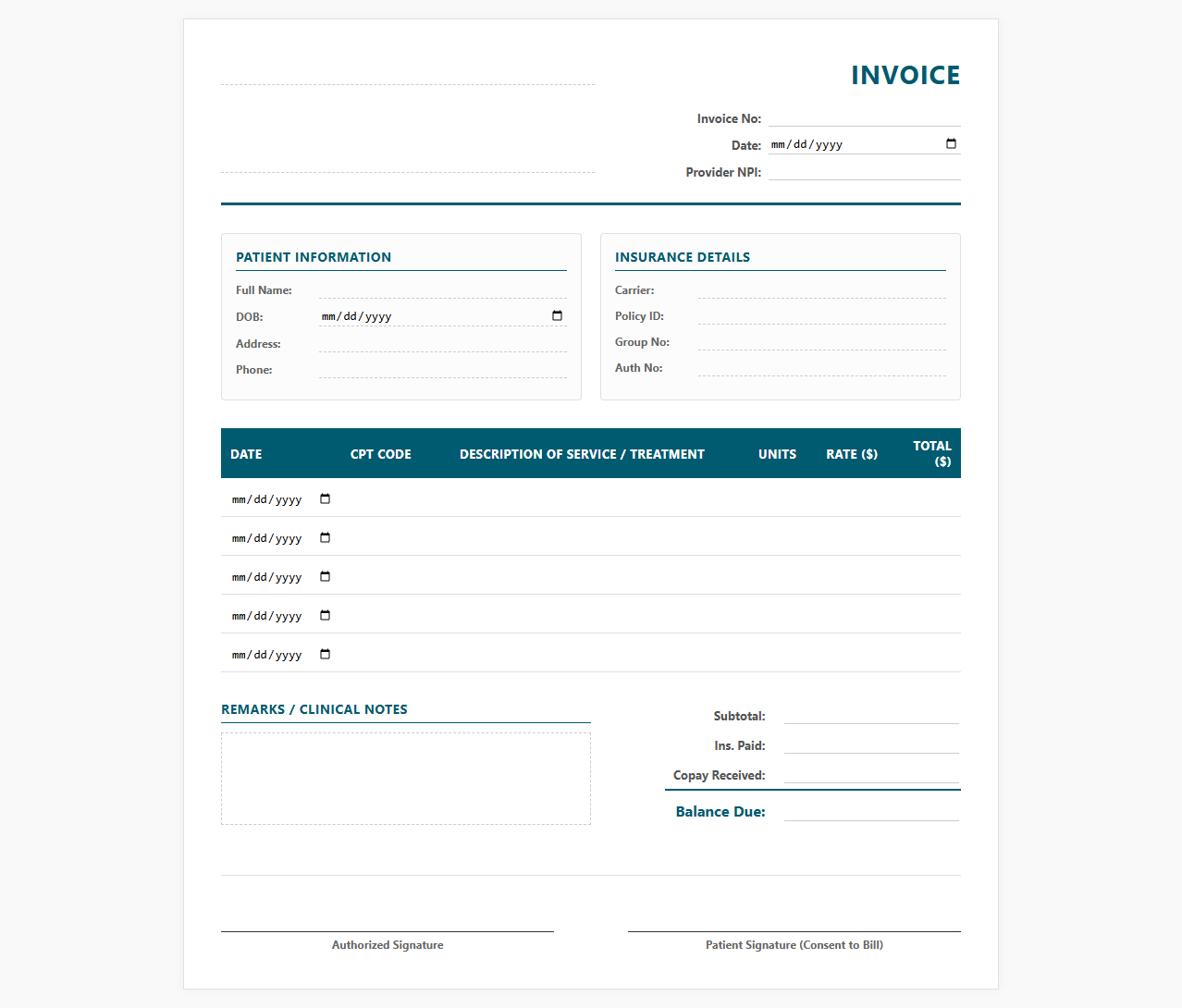Click the Subtotal amount field
This screenshot has width=1182, height=1008.
(871, 715)
